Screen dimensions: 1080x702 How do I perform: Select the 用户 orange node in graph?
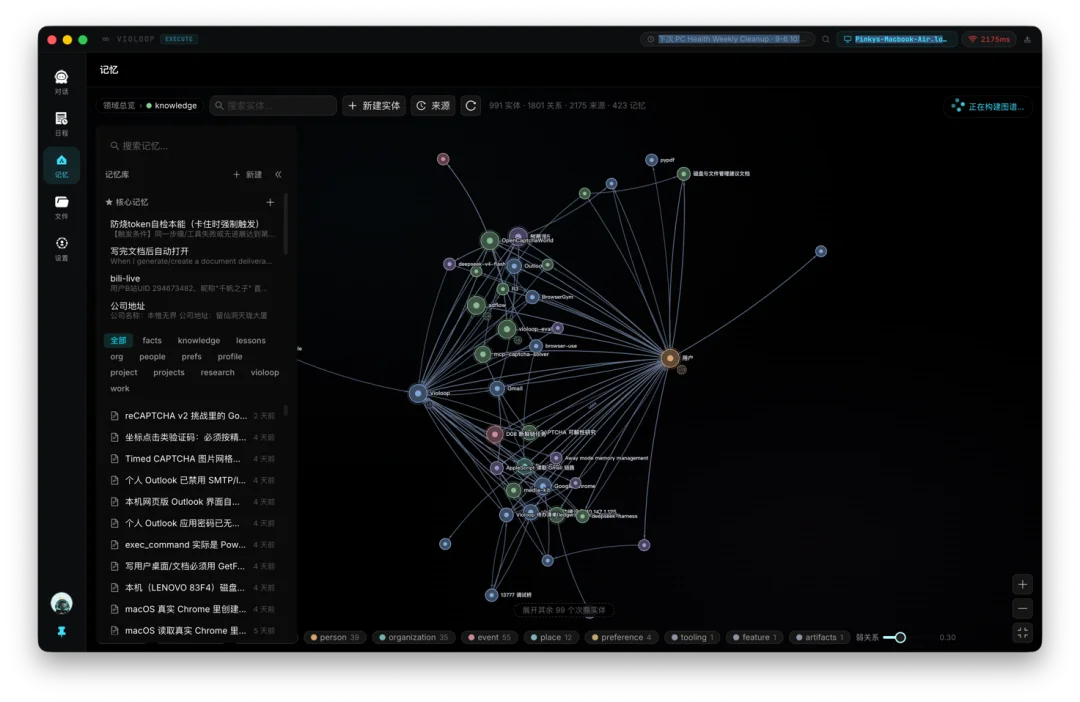coord(669,358)
